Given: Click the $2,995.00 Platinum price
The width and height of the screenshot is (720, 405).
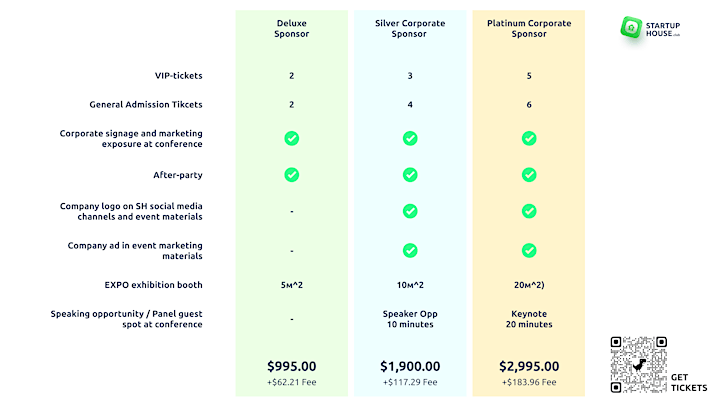Looking at the screenshot, I should tap(529, 366).
